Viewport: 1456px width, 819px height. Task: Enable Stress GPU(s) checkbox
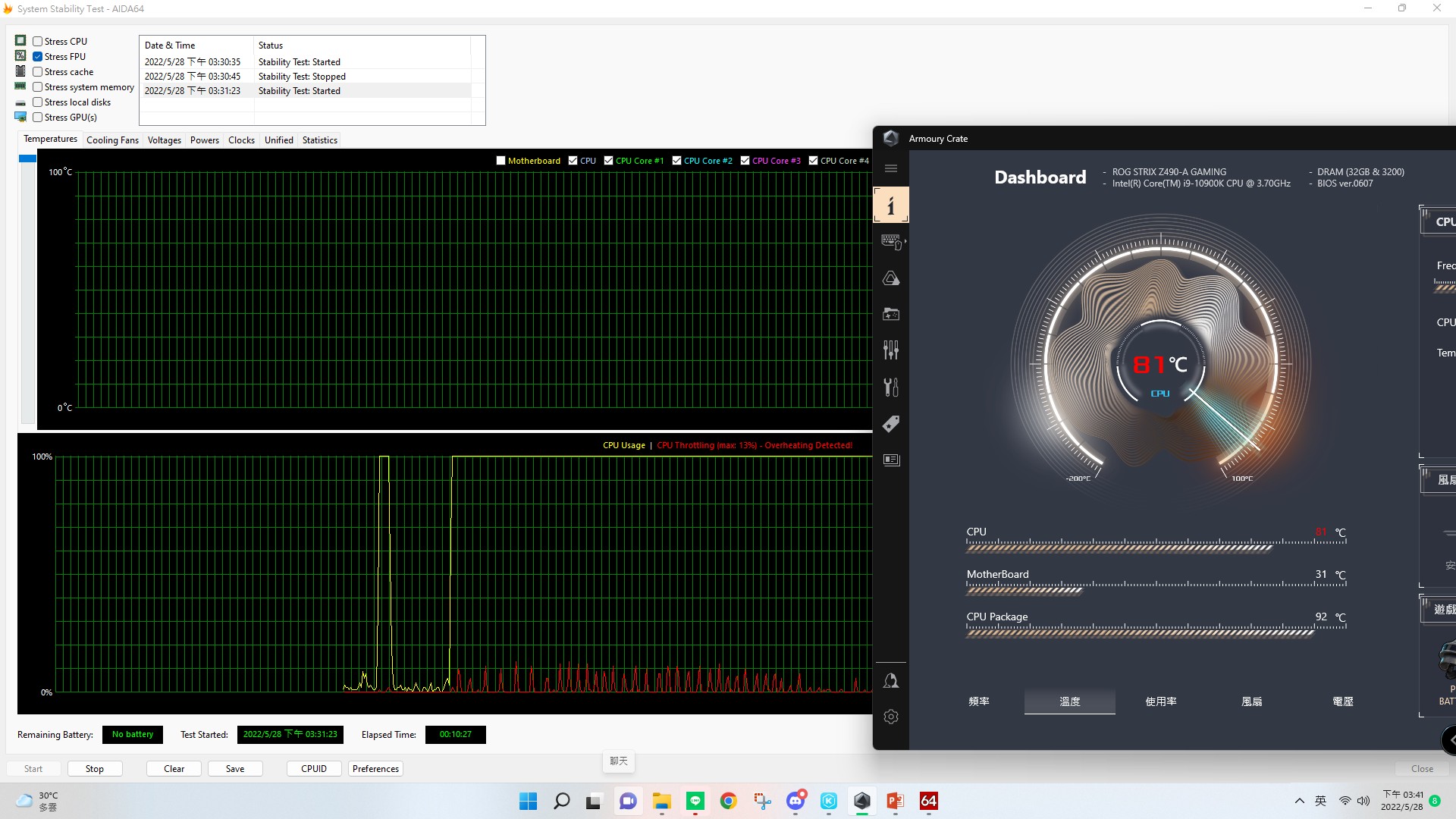(x=37, y=118)
